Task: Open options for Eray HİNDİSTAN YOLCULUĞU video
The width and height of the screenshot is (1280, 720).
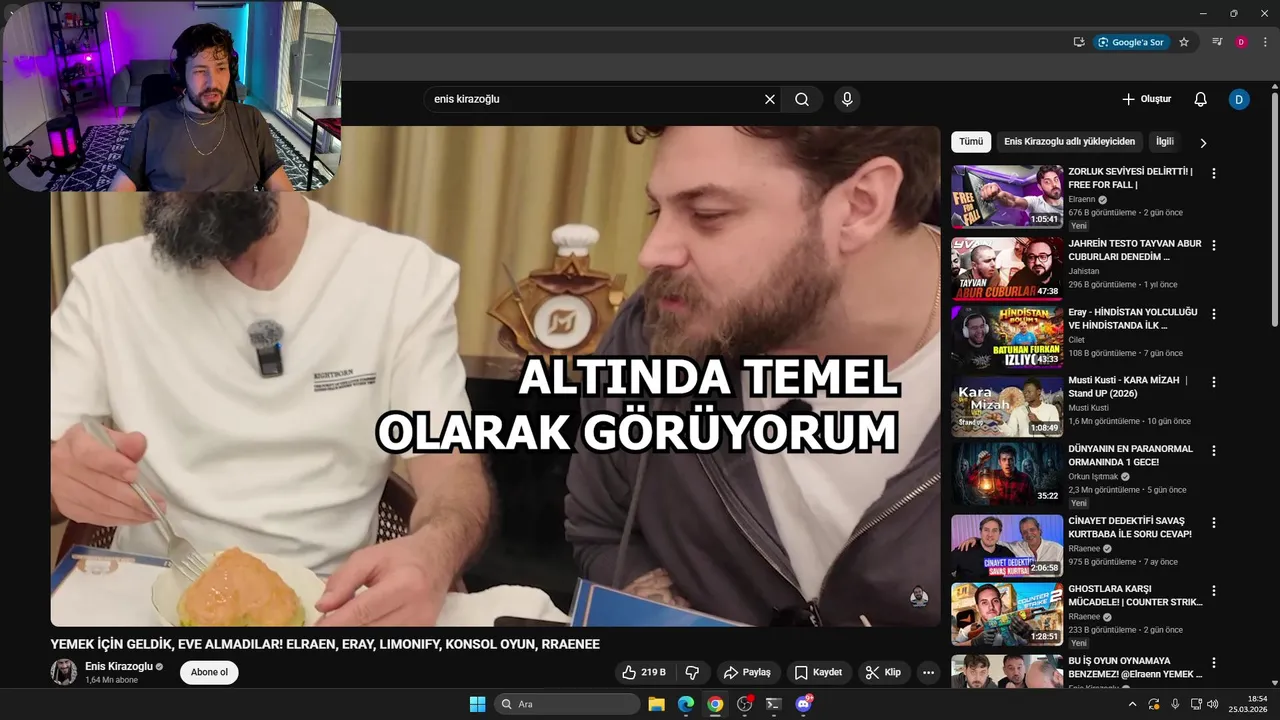Action: point(1214,313)
